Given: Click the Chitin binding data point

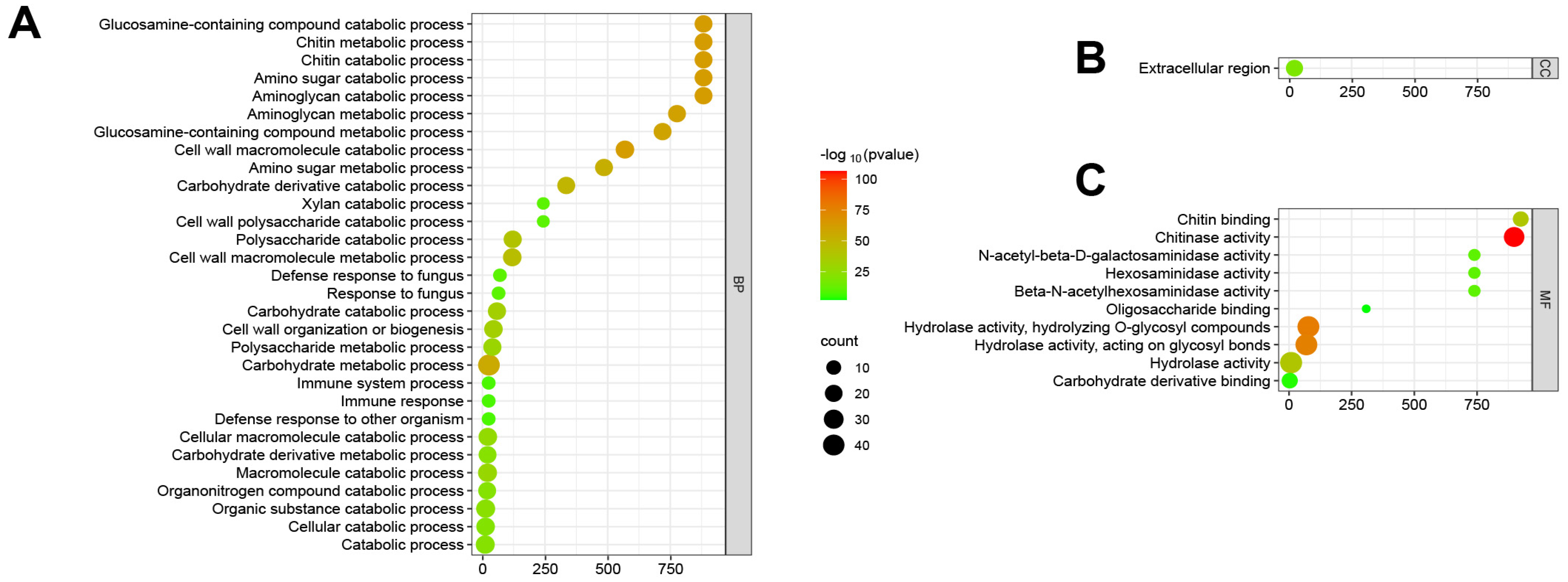Looking at the screenshot, I should [x=1520, y=219].
